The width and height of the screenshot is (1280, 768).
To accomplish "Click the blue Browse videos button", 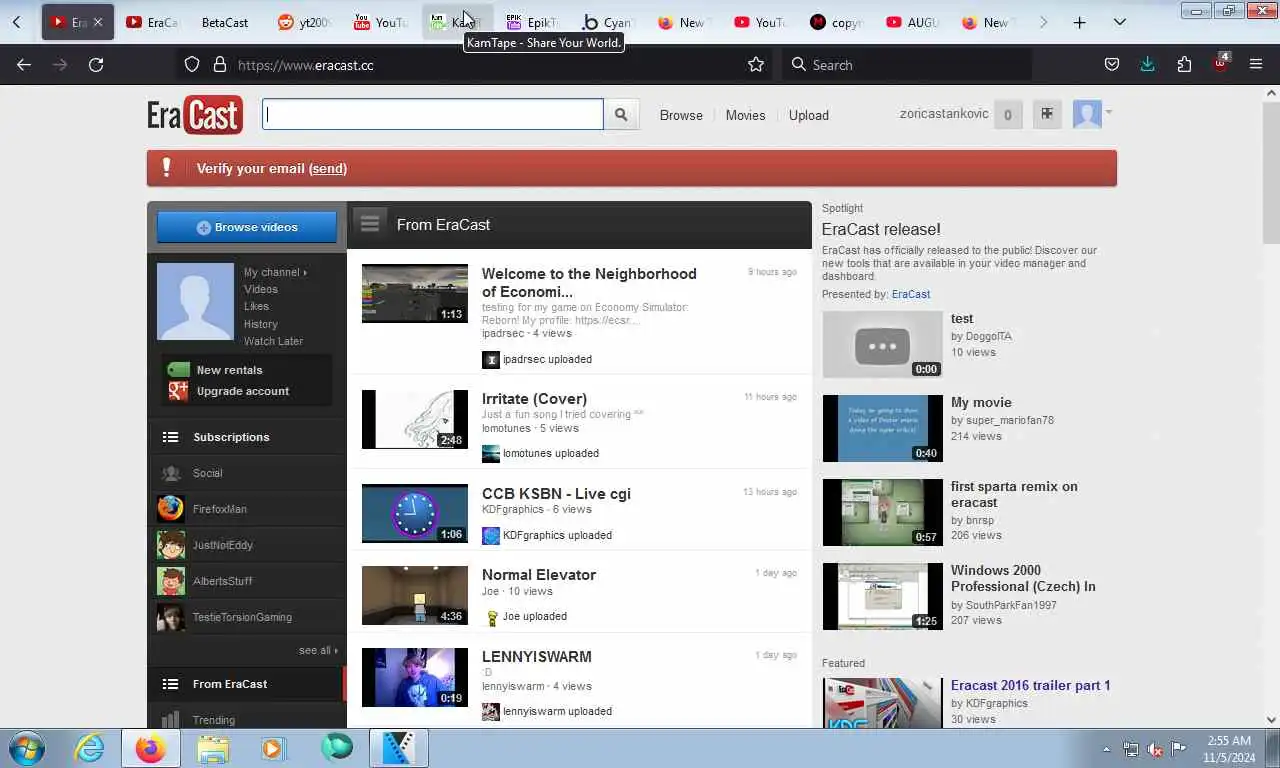I will (247, 227).
